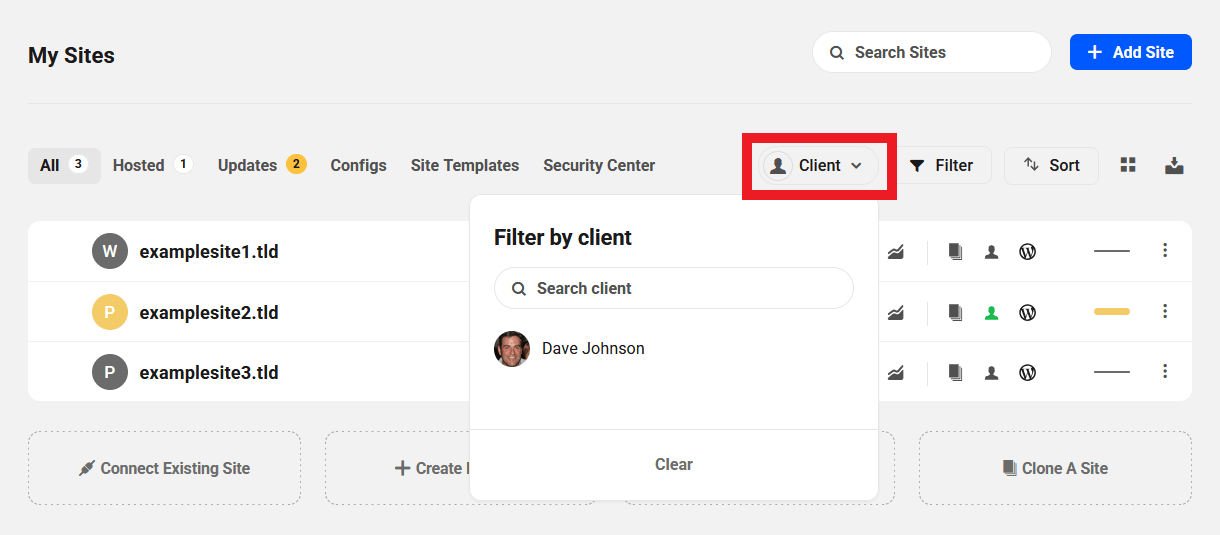1220x535 pixels.
Task: Click client icon on examplesite3.tld row
Action: click(x=991, y=373)
